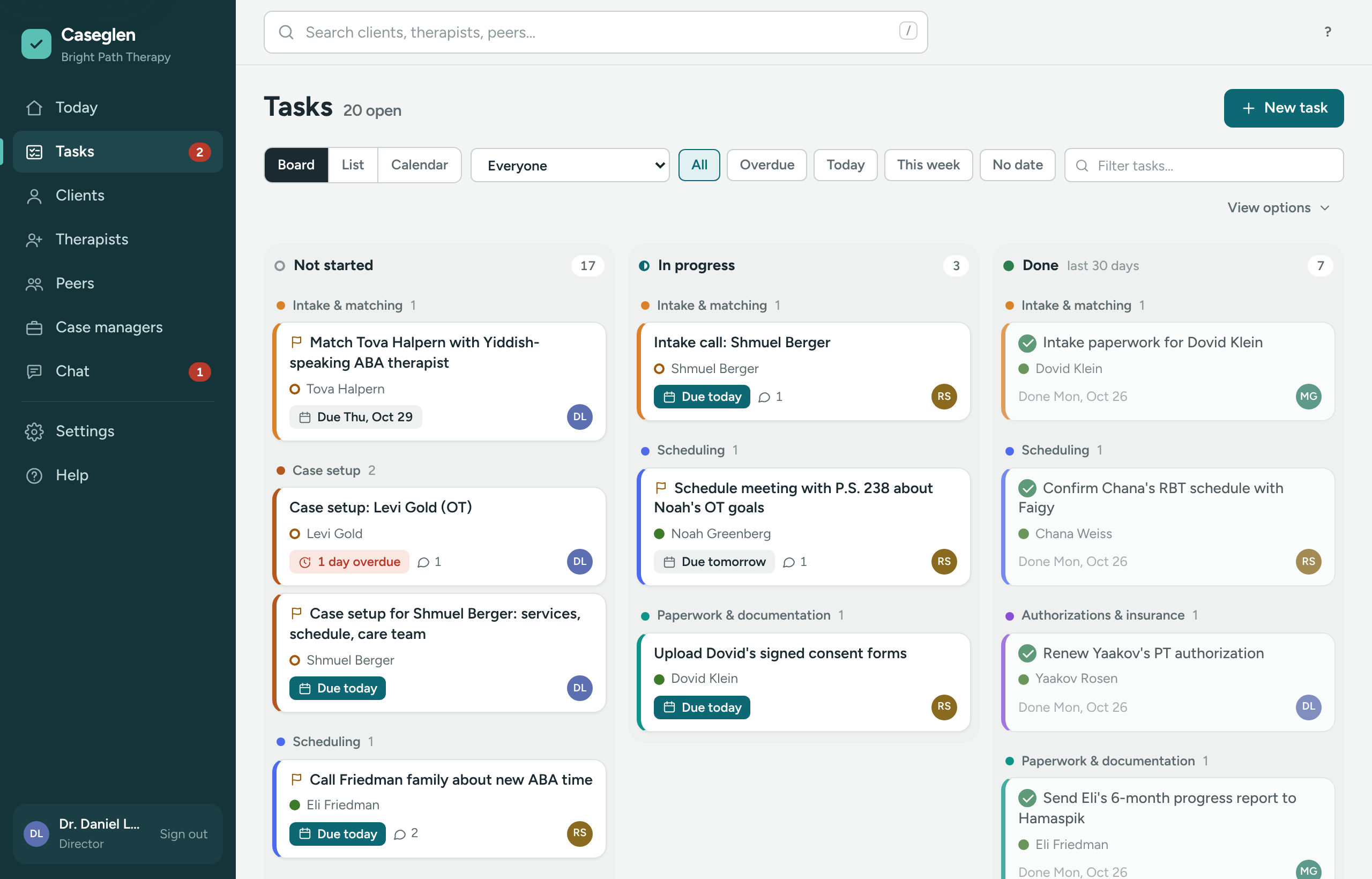The image size is (1372, 879).
Task: Switch to the Calendar view tab
Action: [x=419, y=165]
